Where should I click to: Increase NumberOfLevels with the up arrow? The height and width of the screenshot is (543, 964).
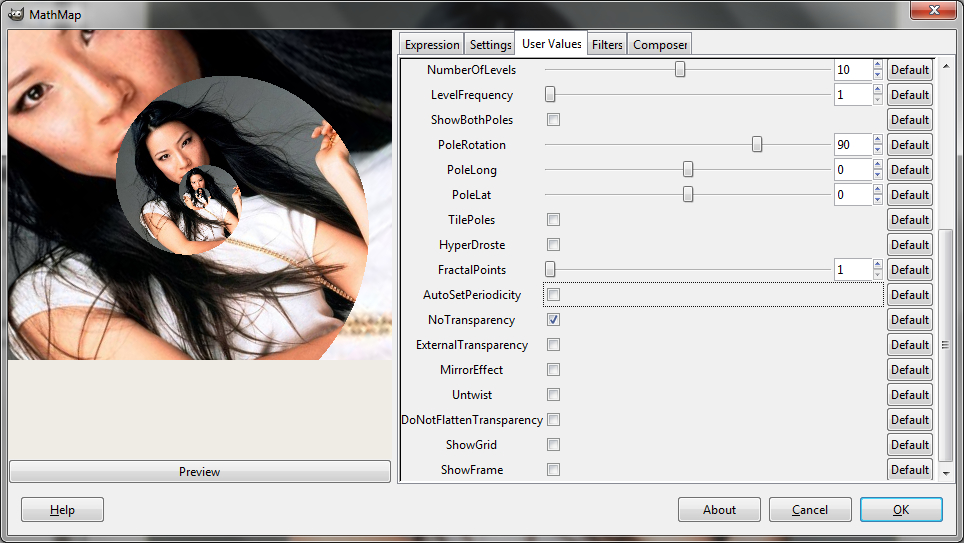877,65
